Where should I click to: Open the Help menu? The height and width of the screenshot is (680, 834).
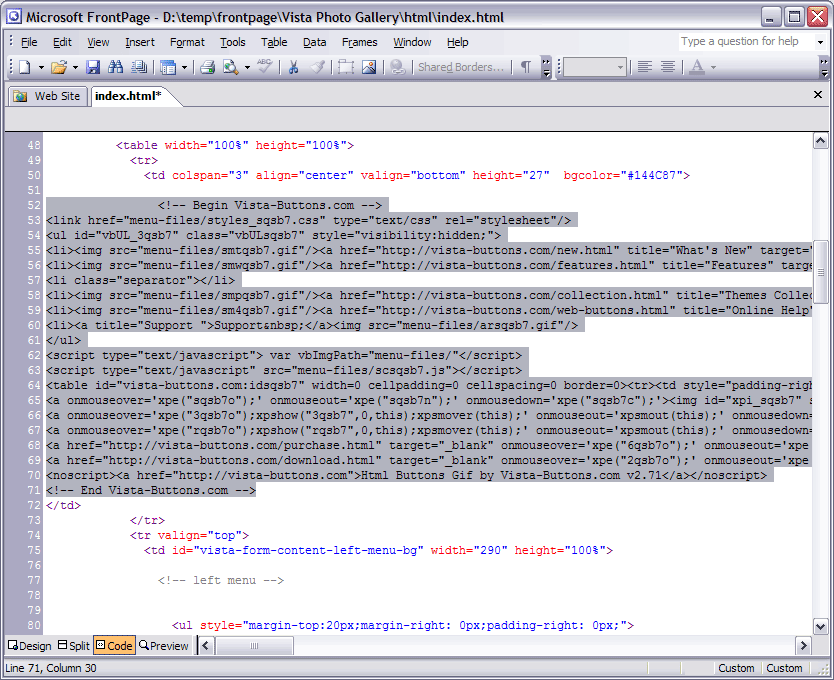457,42
